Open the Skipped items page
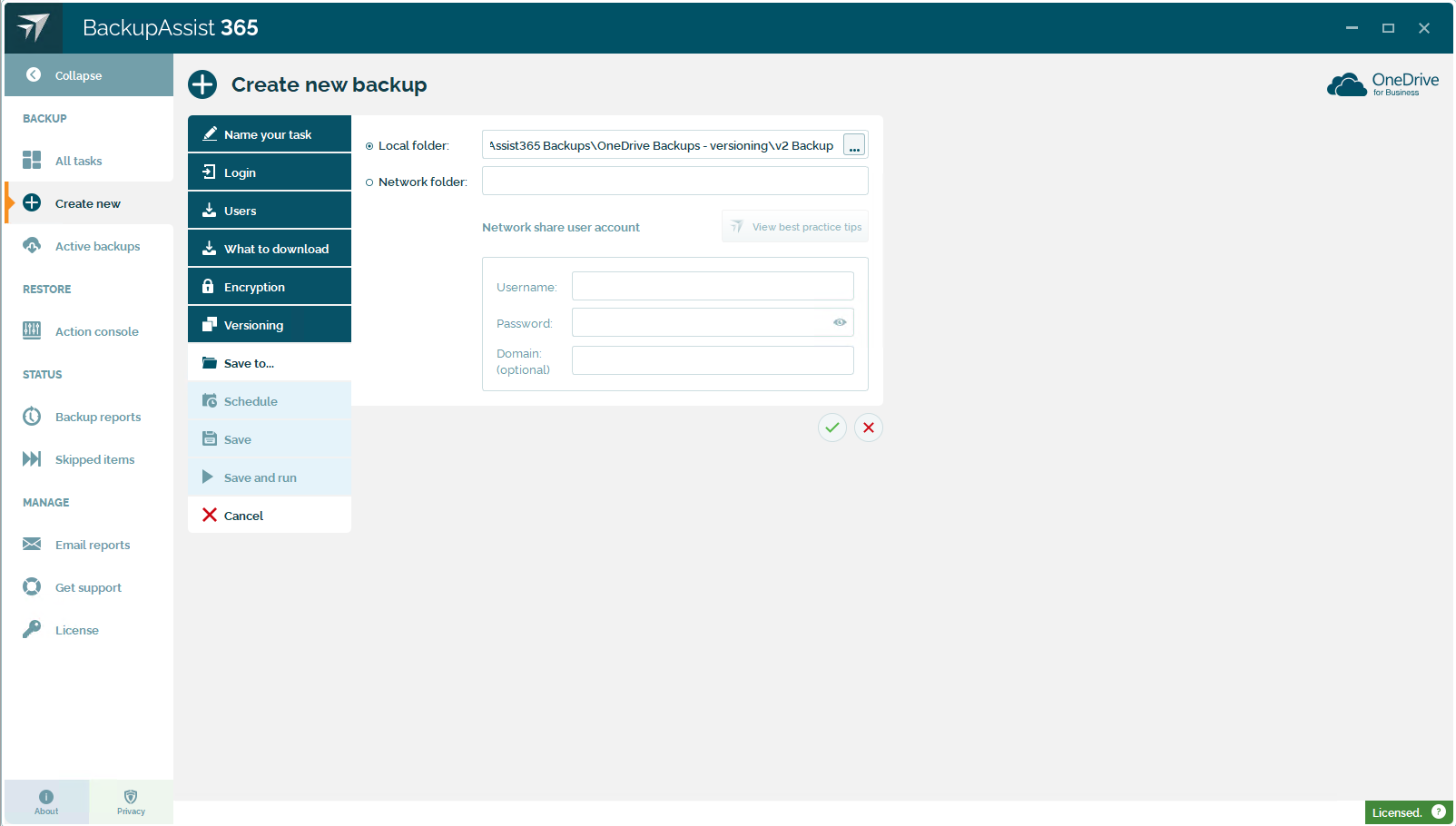Image resolution: width=1456 pixels, height=826 pixels. pos(89,459)
